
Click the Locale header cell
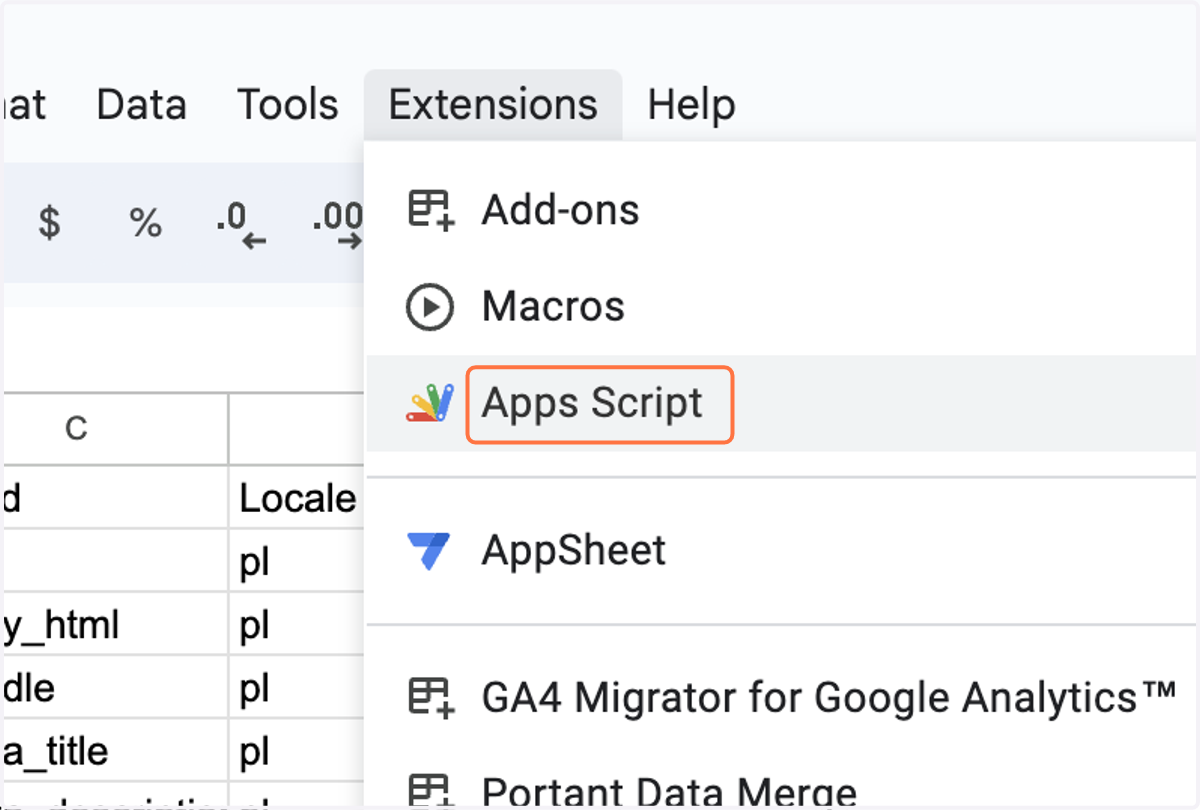(x=298, y=497)
